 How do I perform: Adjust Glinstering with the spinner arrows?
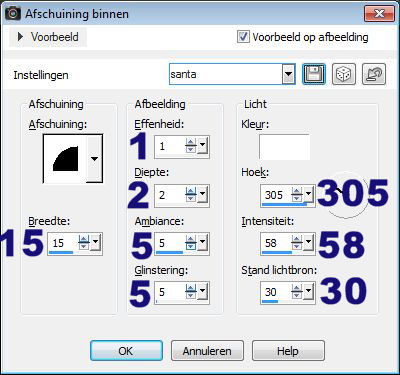pyautogui.click(x=191, y=292)
